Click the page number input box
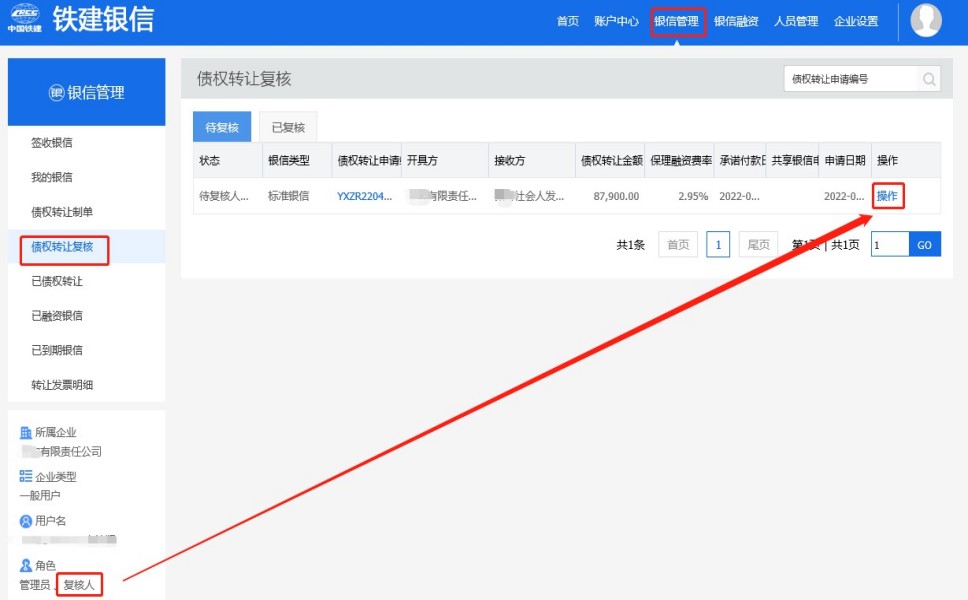This screenshot has height=600, width=968. 889,244
